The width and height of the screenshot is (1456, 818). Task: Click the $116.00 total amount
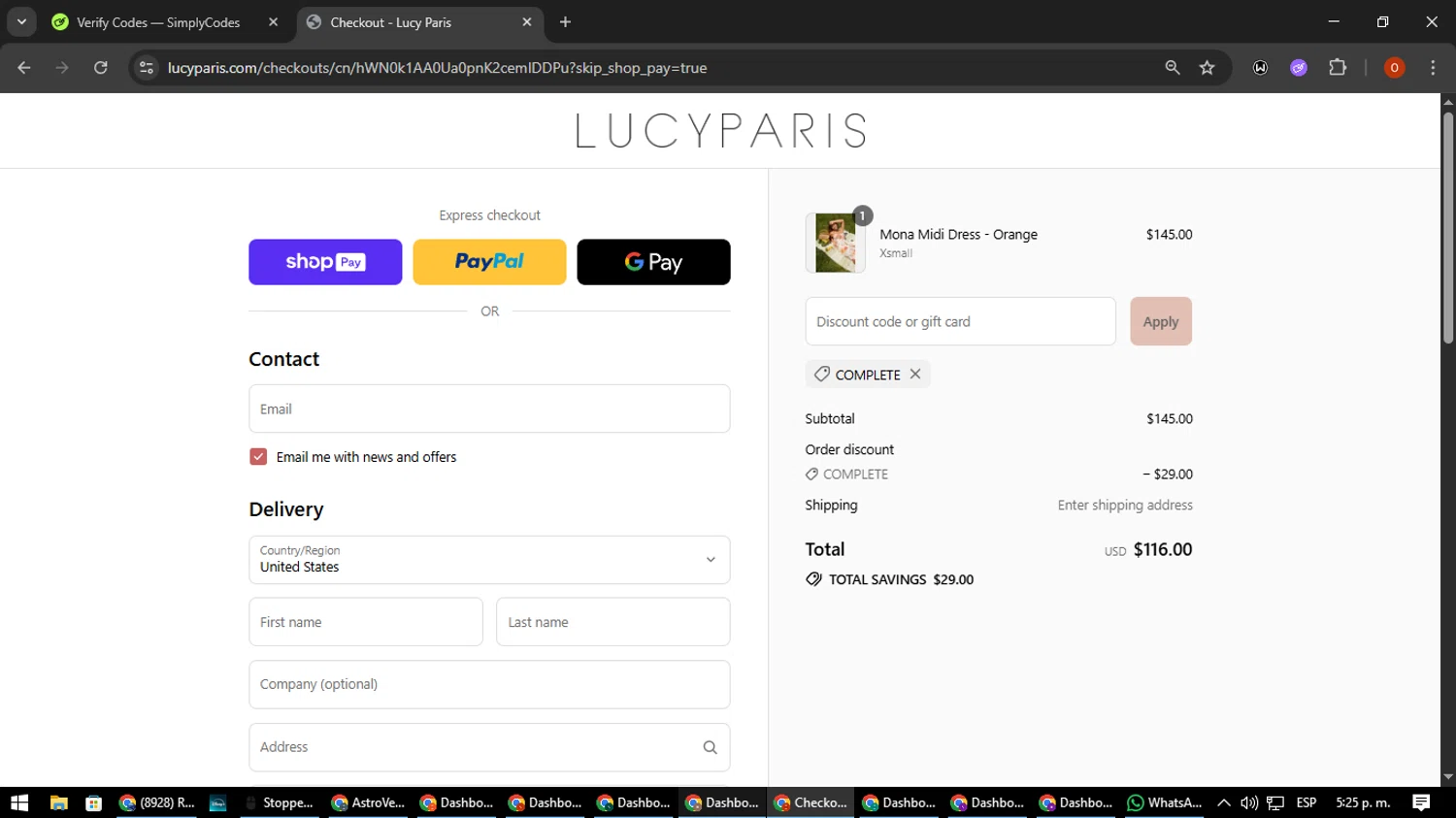pos(1163,549)
